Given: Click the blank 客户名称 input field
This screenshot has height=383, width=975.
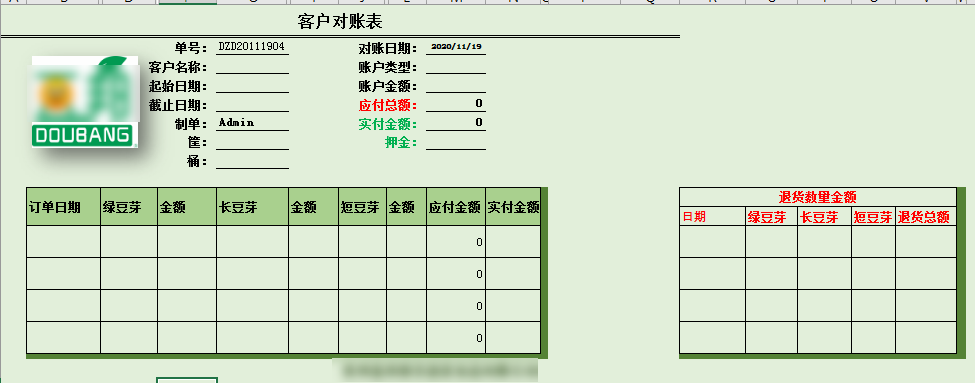Looking at the screenshot, I should 252,67.
